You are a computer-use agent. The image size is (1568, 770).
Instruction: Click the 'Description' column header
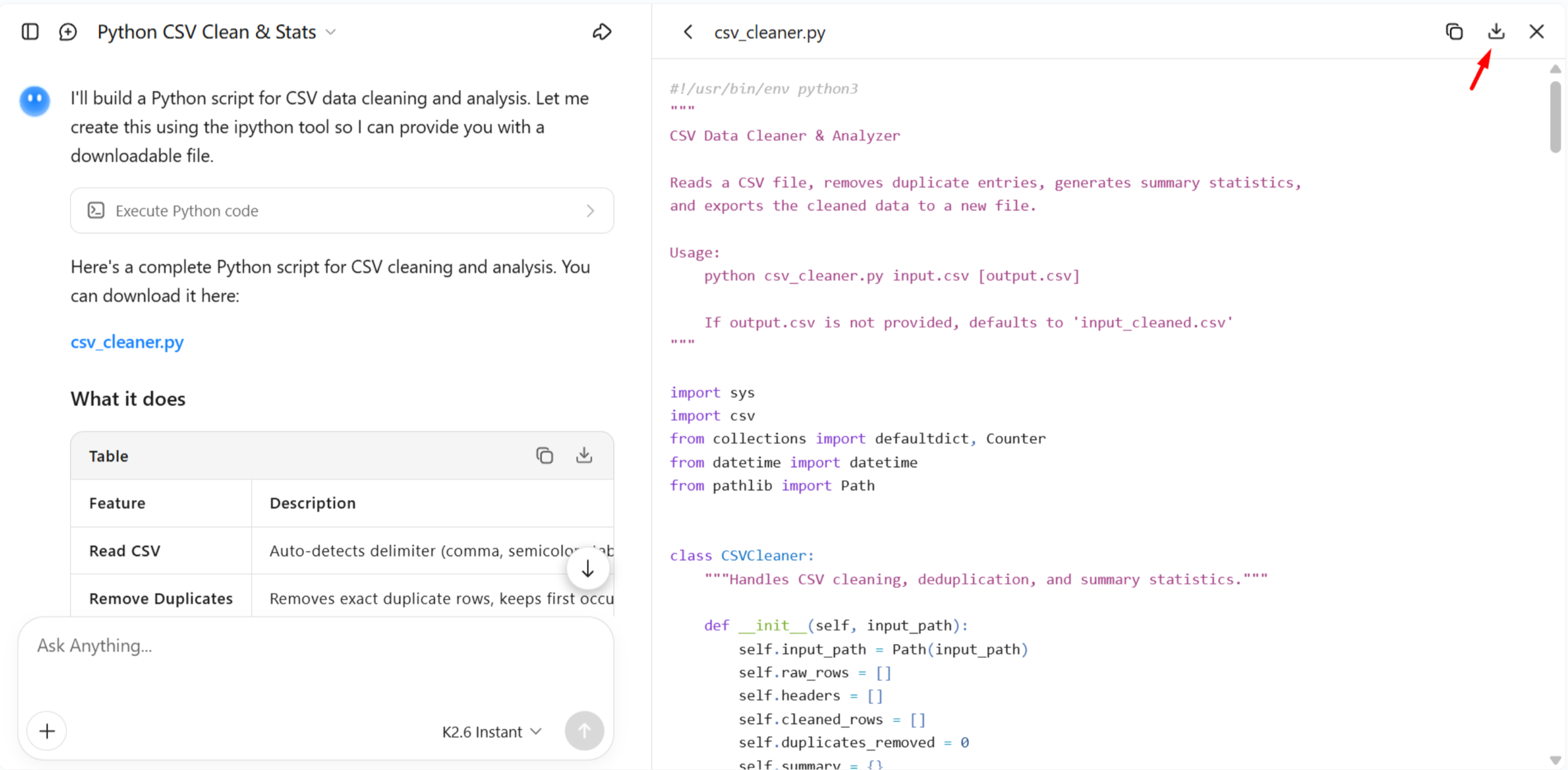433,503
